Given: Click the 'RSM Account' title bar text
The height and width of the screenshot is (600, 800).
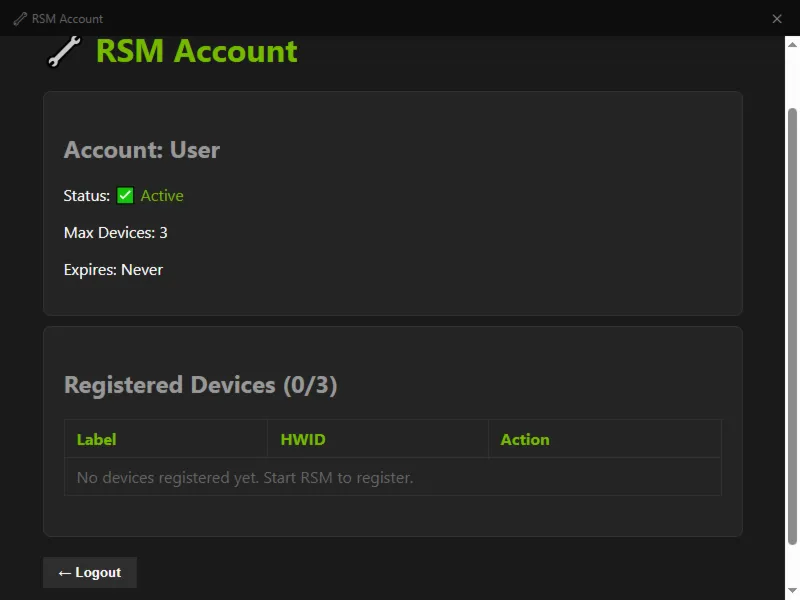Looking at the screenshot, I should coord(67,19).
